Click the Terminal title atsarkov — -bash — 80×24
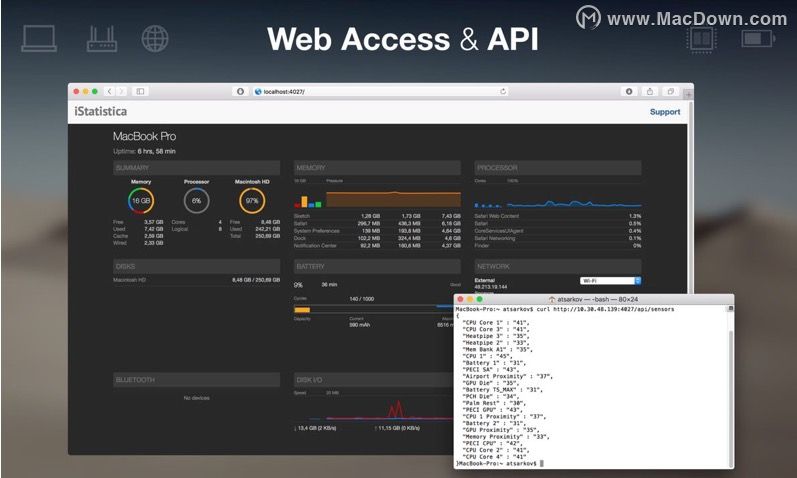Viewport: 797px width, 478px height. tap(597, 300)
